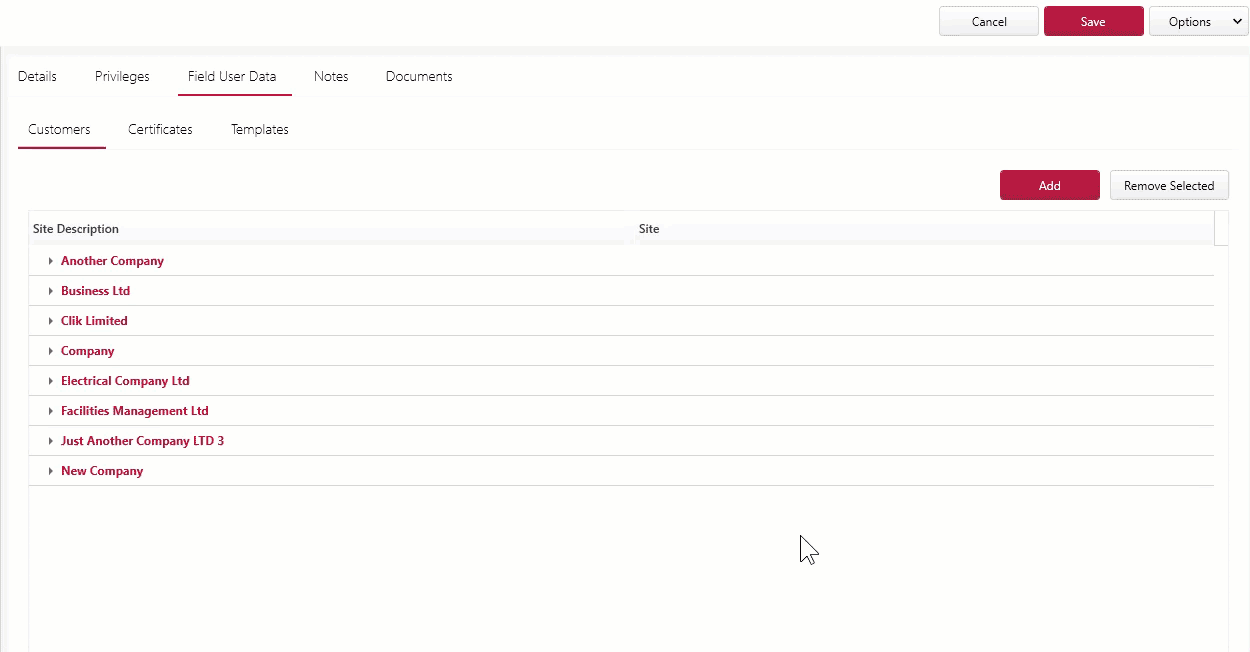The width and height of the screenshot is (1250, 652).
Task: Expand the Another Company row
Action: 50,261
